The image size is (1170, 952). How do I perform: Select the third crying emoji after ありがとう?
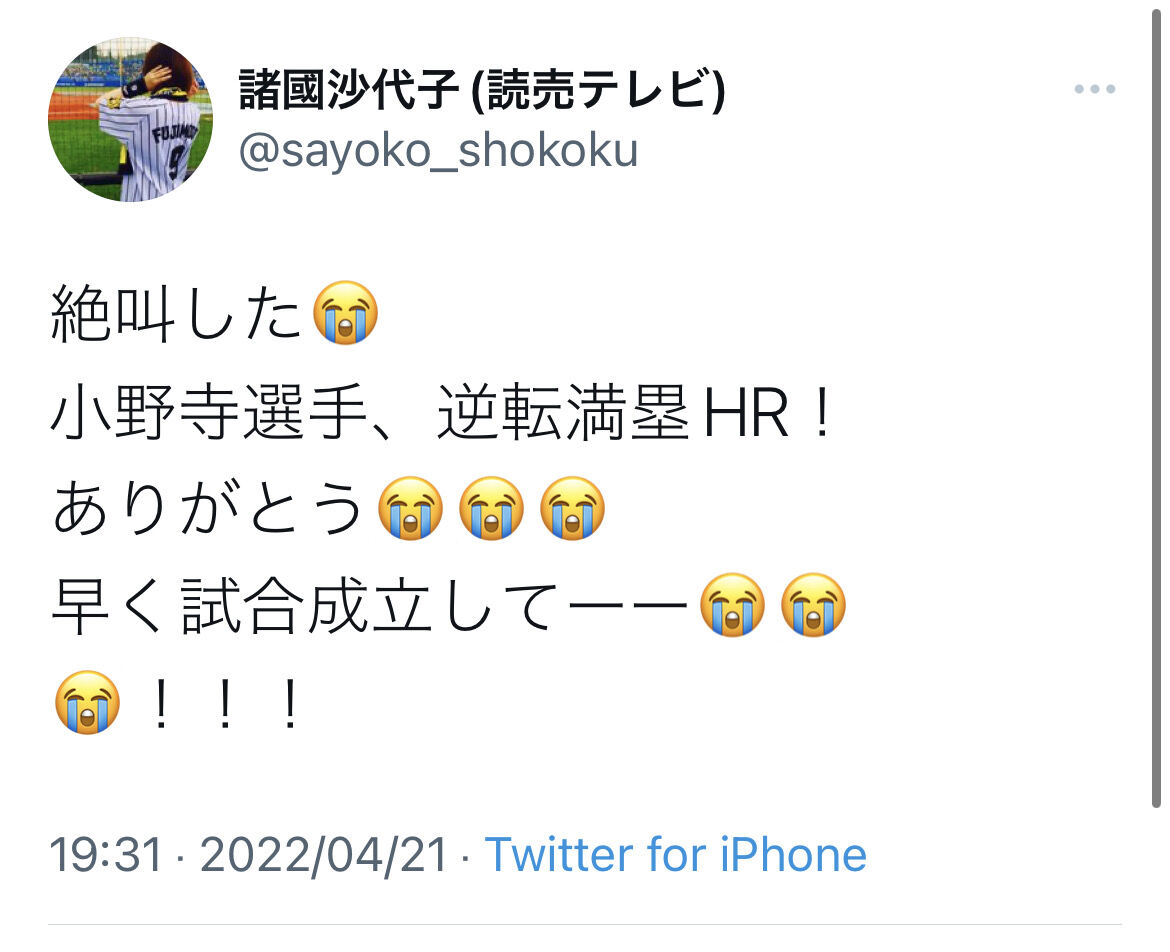572,508
